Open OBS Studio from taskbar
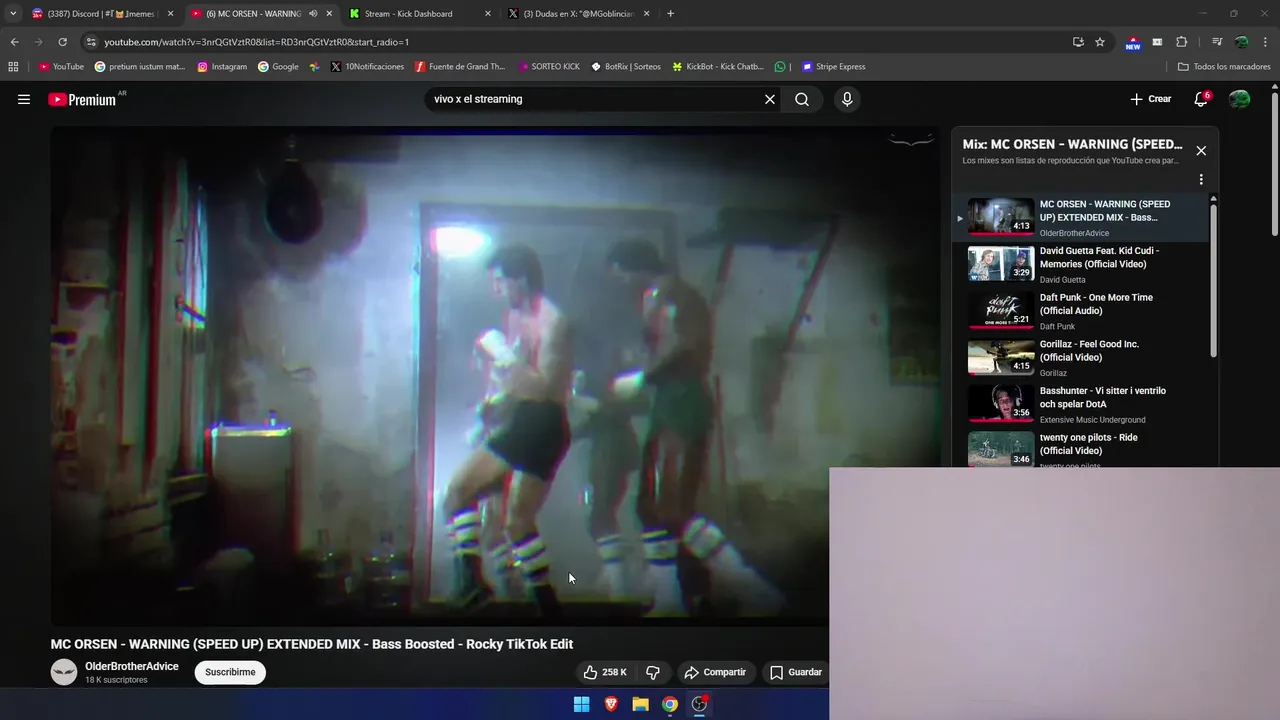 [700, 704]
